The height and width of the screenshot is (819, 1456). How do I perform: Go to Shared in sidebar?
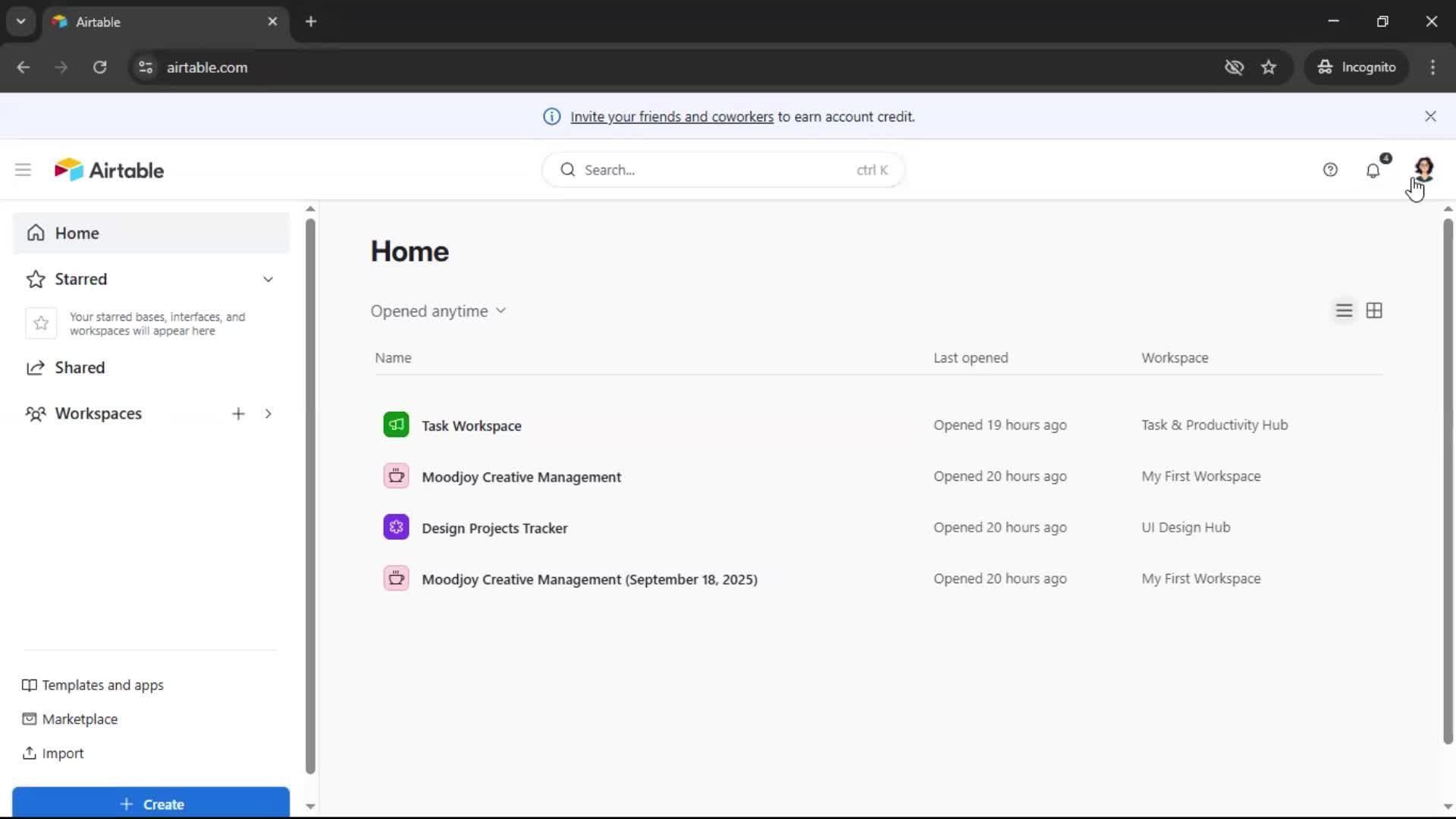[x=80, y=368]
